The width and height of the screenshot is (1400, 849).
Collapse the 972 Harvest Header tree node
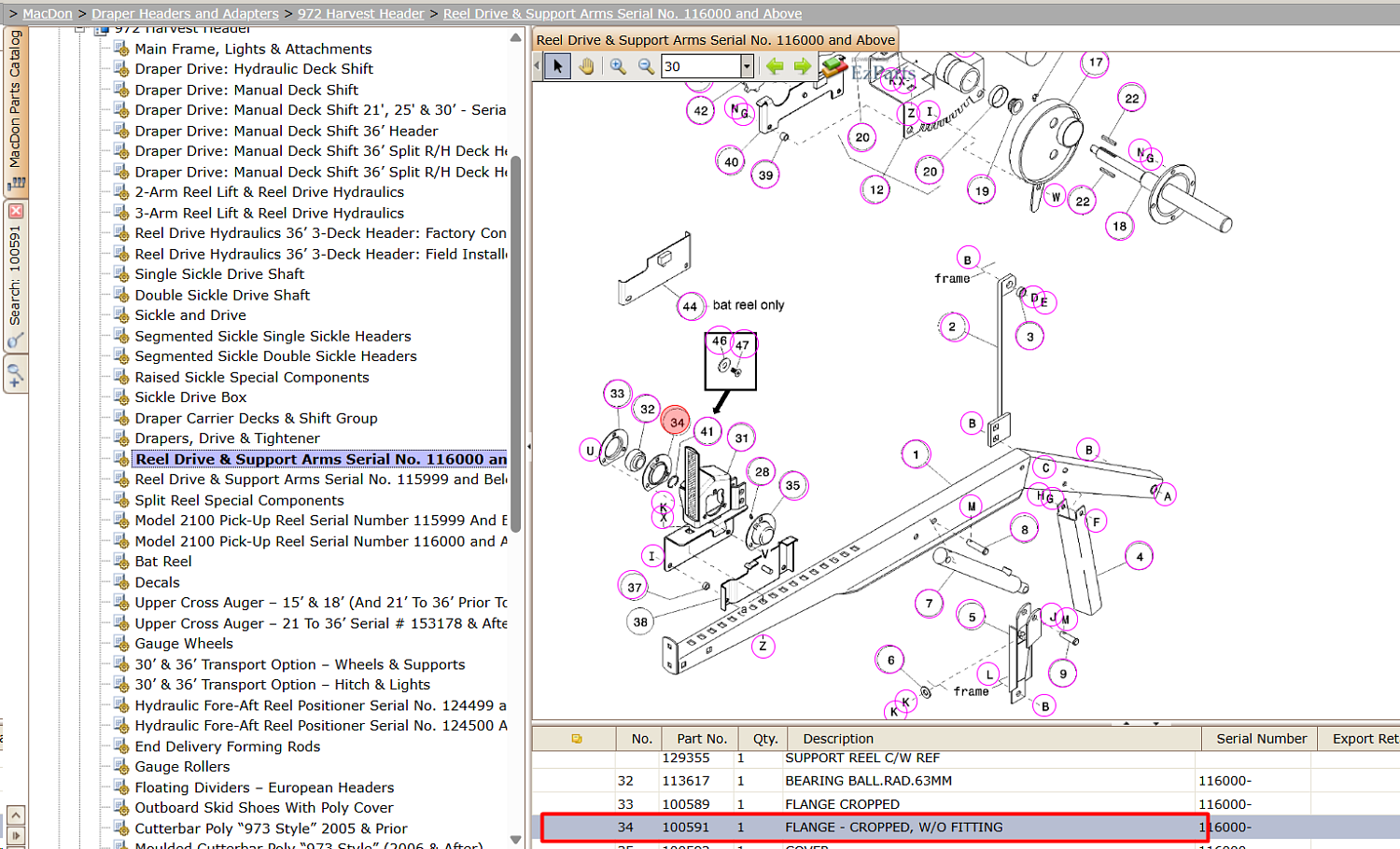(x=80, y=29)
